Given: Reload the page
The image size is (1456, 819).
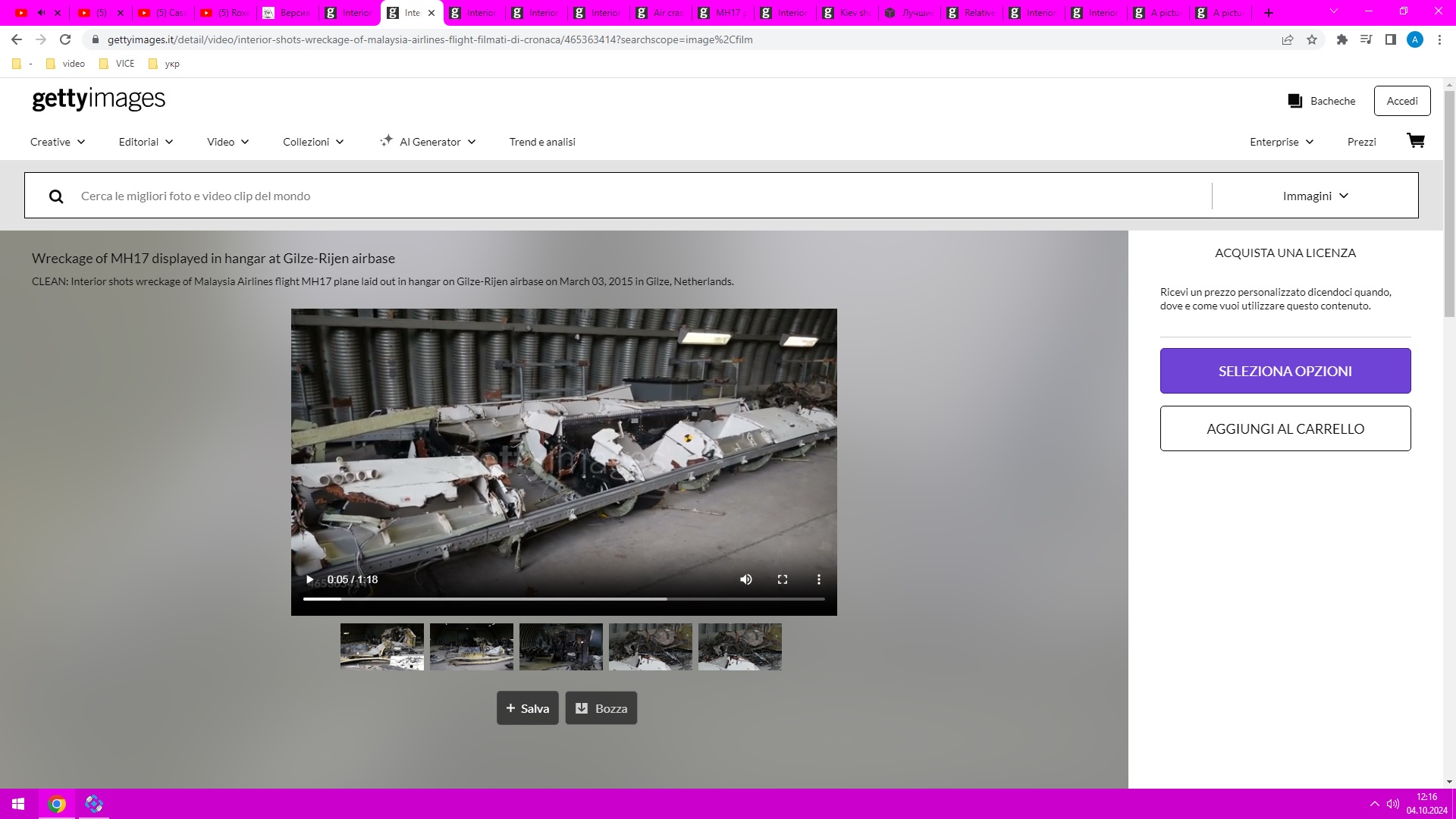Looking at the screenshot, I should (x=65, y=39).
